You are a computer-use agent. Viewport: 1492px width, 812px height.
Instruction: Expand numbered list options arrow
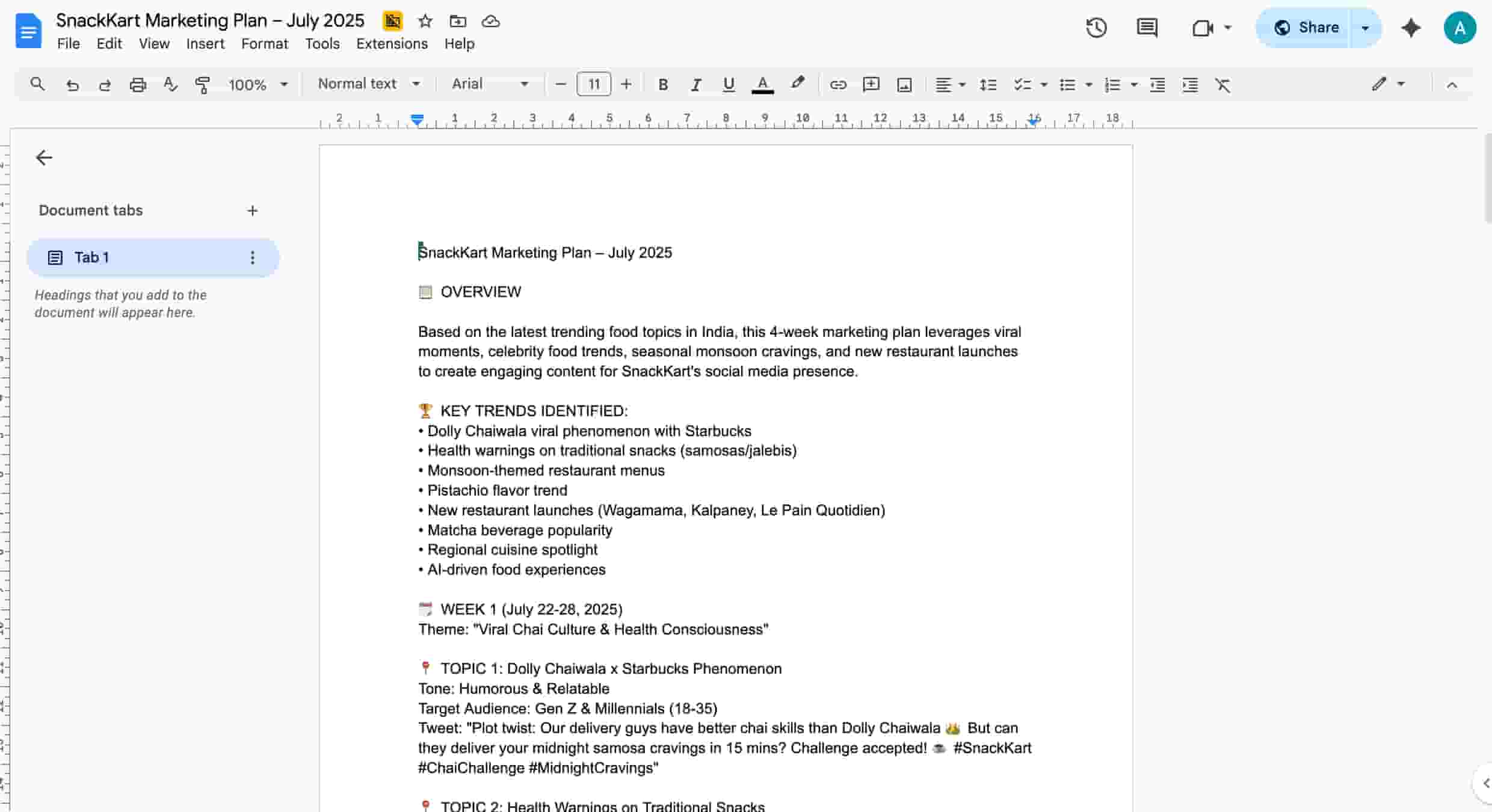pyautogui.click(x=1134, y=85)
